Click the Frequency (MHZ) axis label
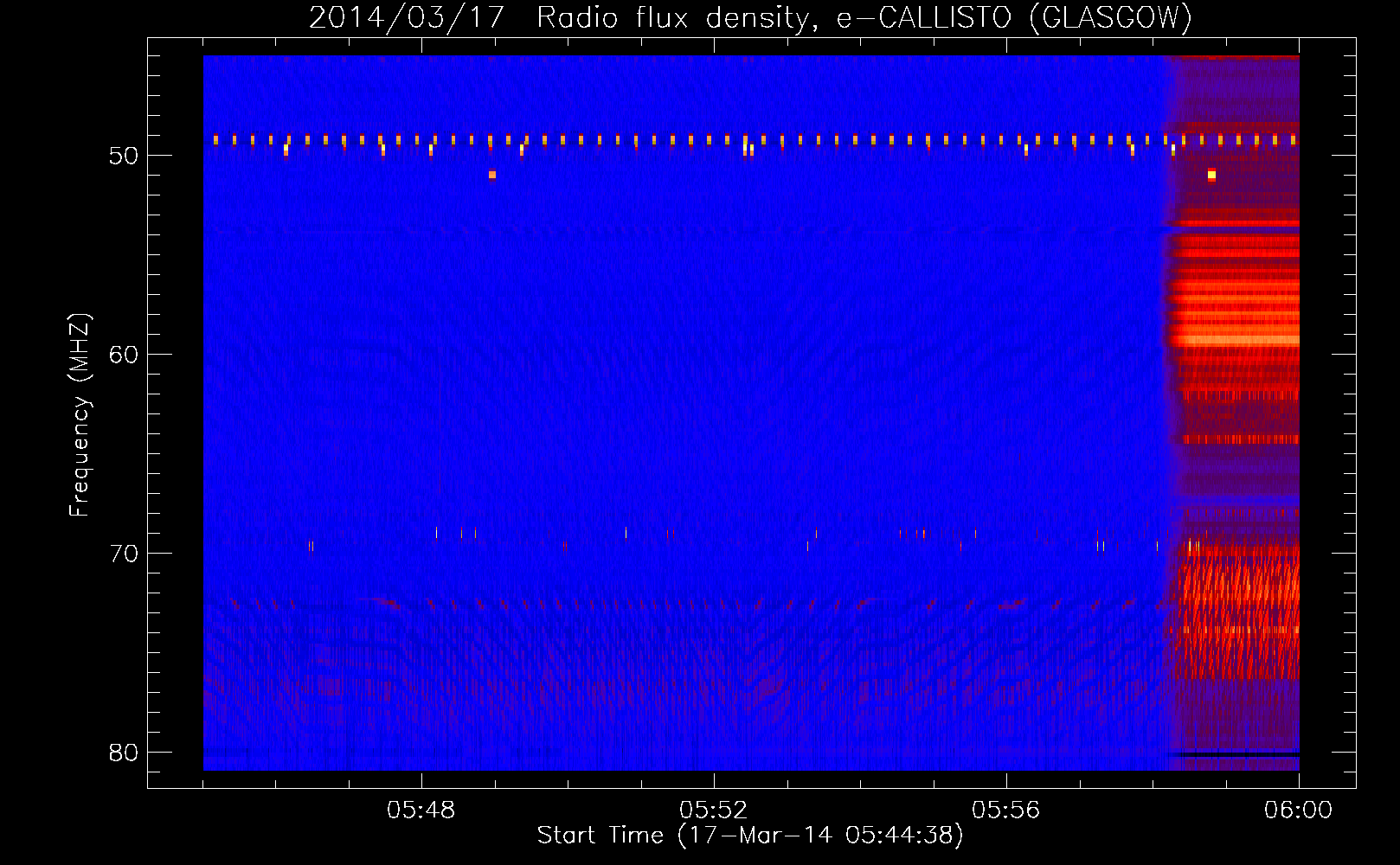 [80, 415]
